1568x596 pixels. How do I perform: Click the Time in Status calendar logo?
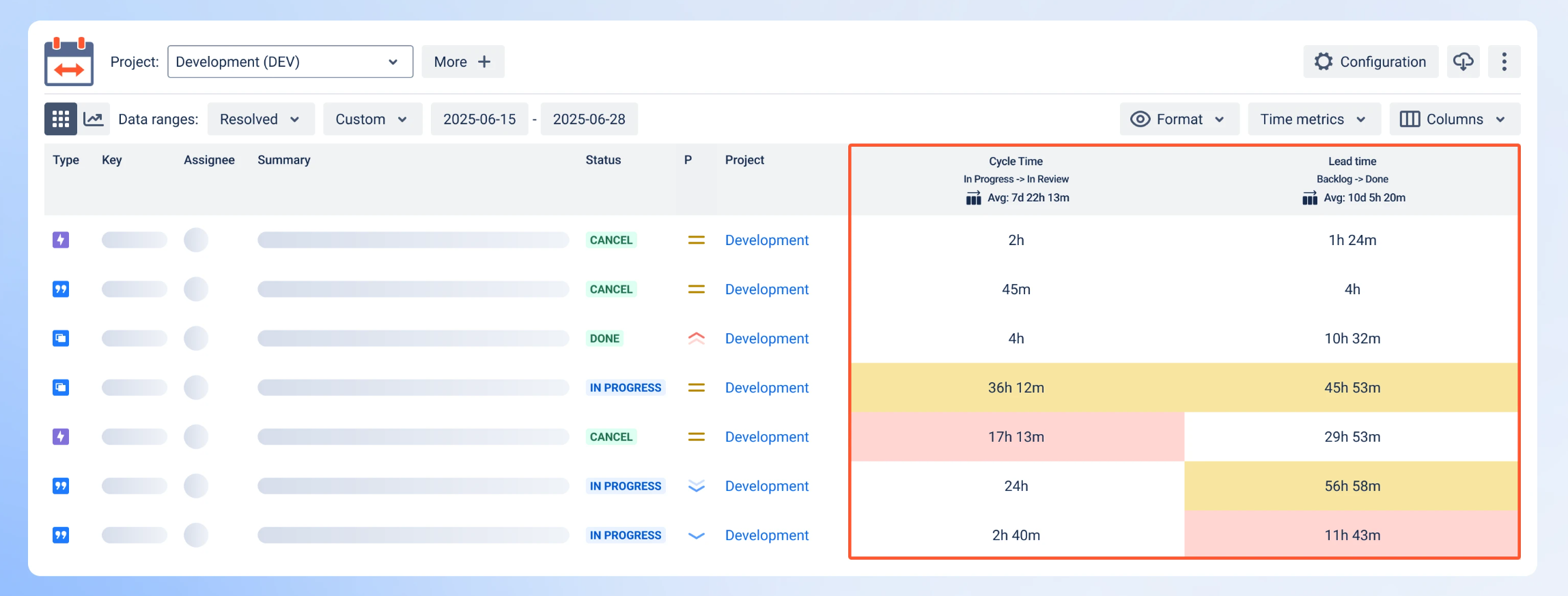[x=69, y=61]
